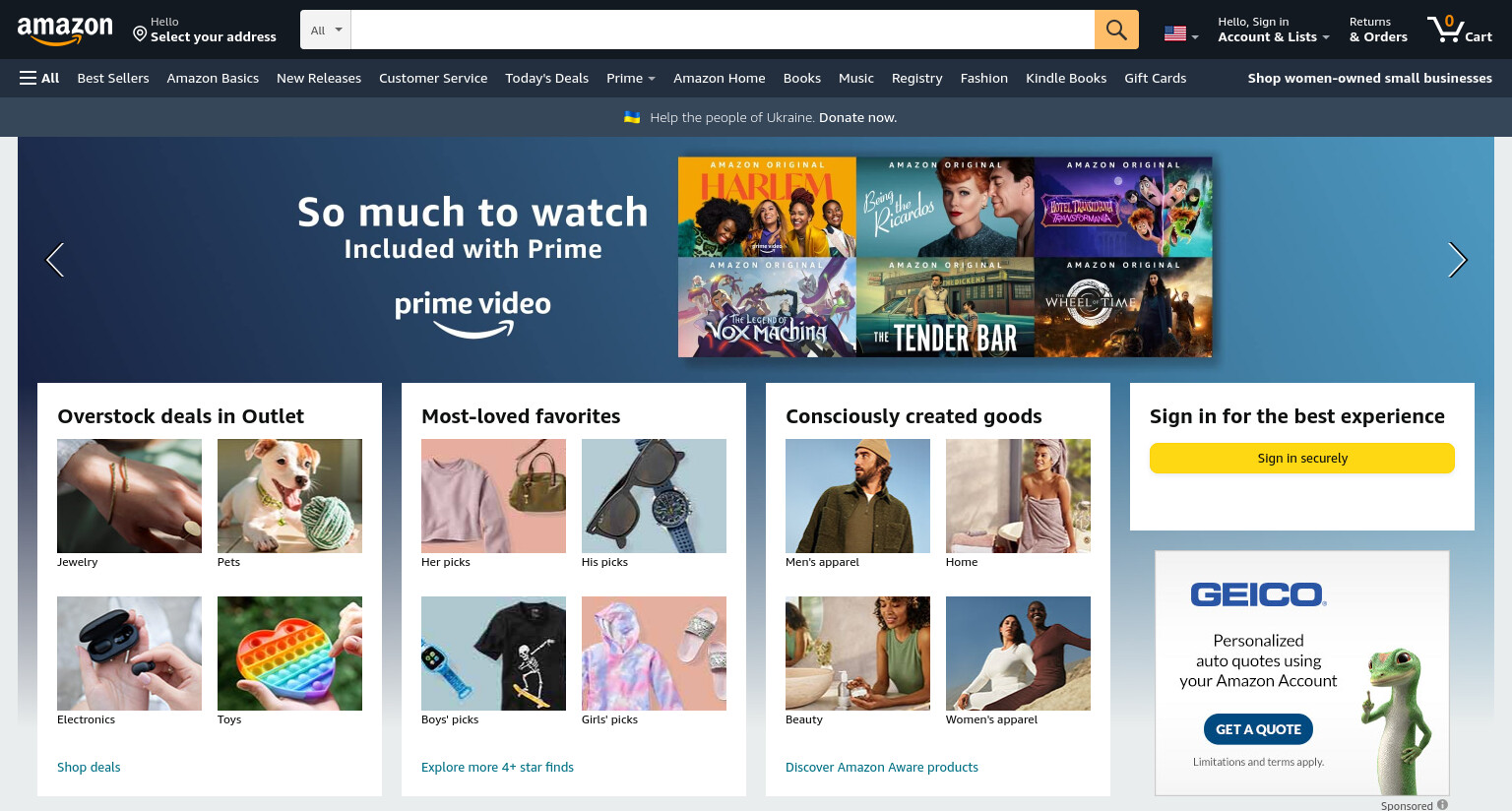
Task: Open Amazon Home nav item
Action: pyautogui.click(x=719, y=78)
